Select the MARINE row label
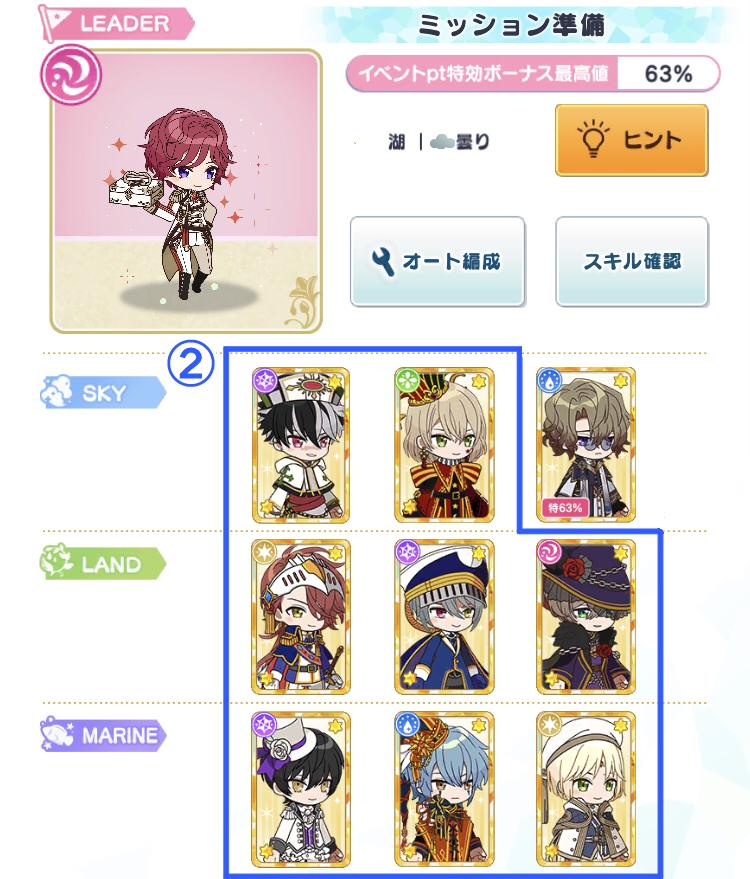The width and height of the screenshot is (750, 879). (x=103, y=734)
